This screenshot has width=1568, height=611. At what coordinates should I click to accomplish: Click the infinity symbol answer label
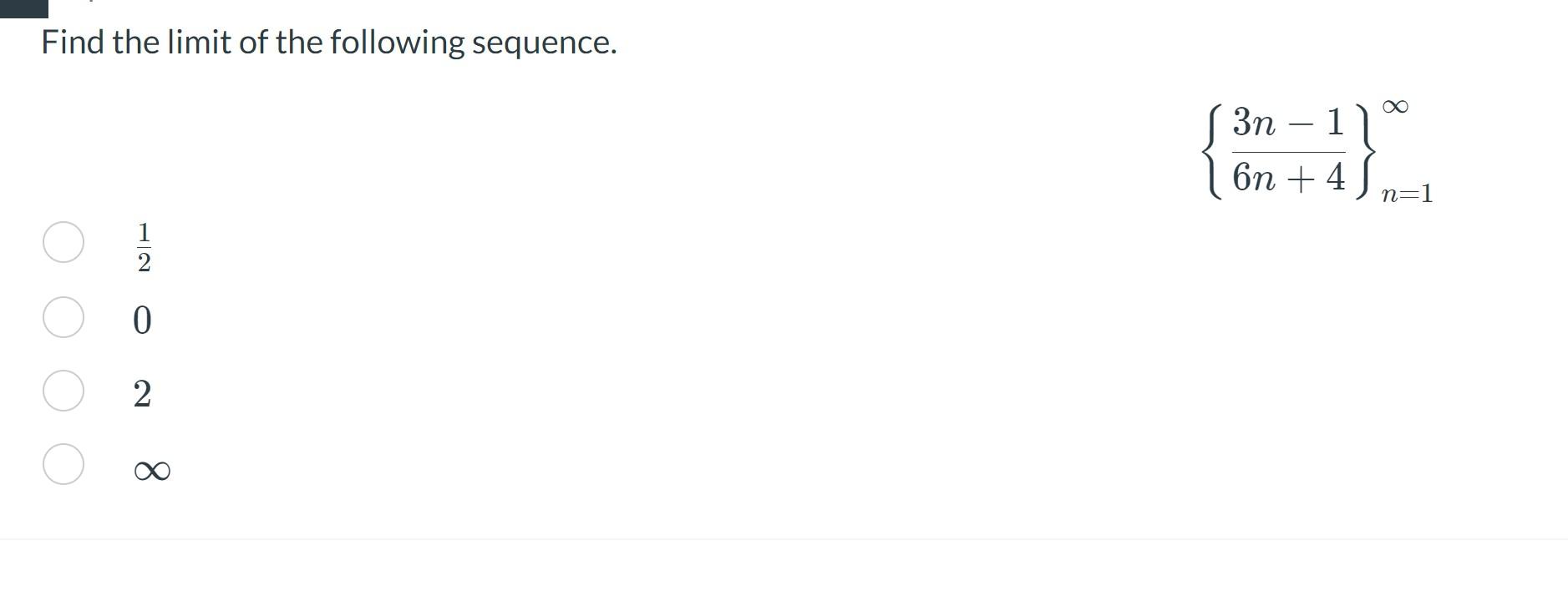click(152, 472)
